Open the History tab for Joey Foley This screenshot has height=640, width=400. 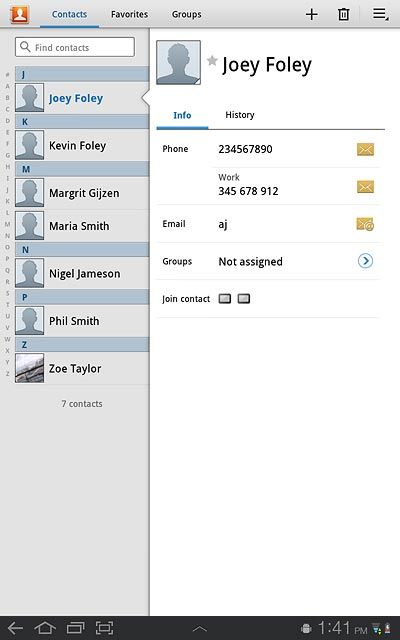tap(240, 115)
